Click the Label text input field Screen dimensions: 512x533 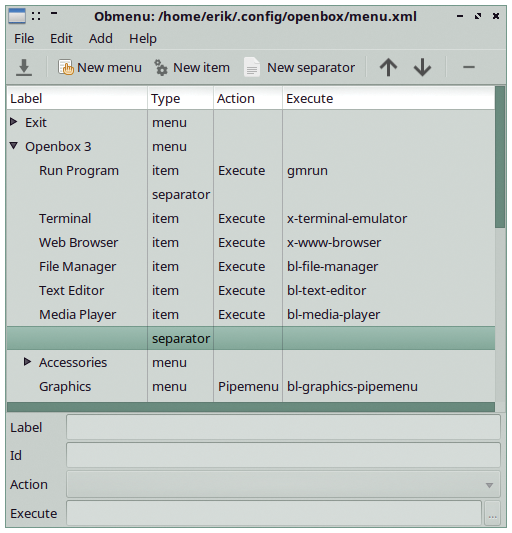(283, 427)
